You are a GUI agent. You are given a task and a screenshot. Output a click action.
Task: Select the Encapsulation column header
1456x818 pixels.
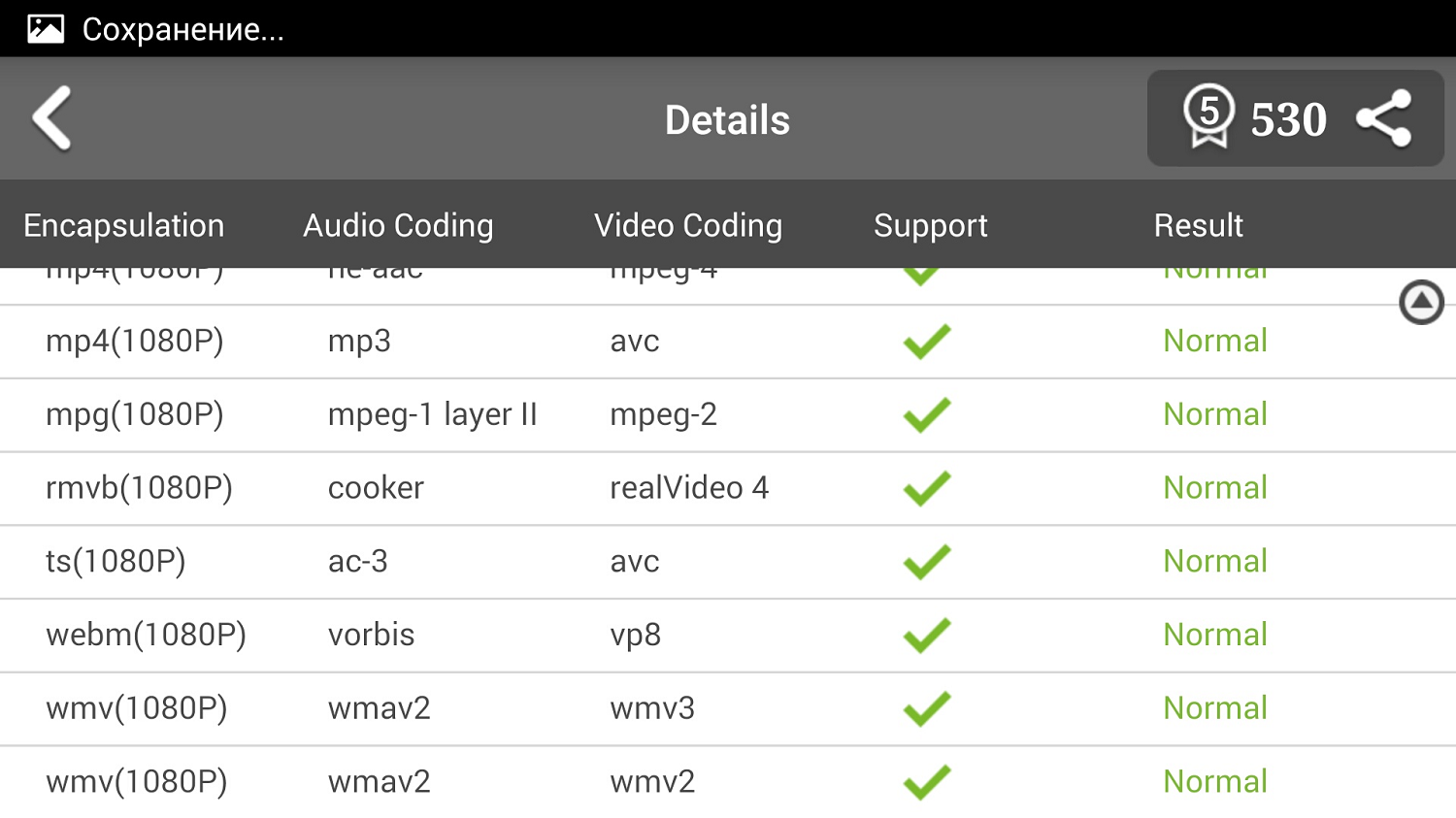click(124, 225)
